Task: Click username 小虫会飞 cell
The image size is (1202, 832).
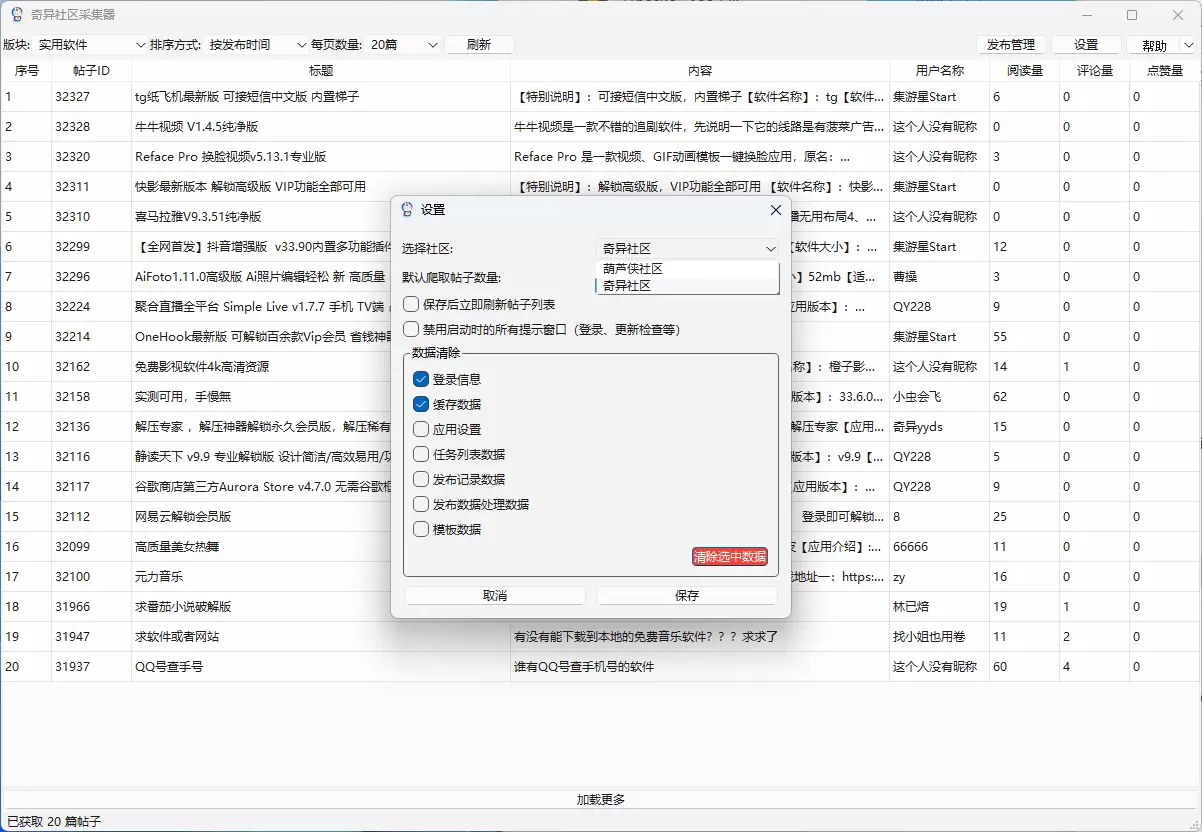Action: 940,397
